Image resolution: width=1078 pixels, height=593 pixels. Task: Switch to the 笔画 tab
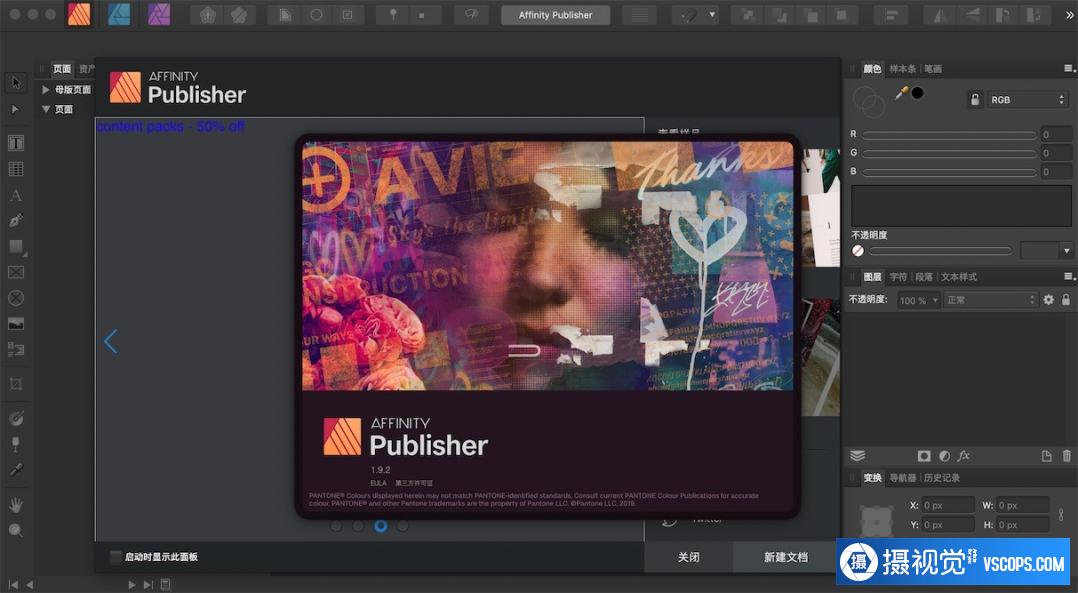pyautogui.click(x=933, y=69)
